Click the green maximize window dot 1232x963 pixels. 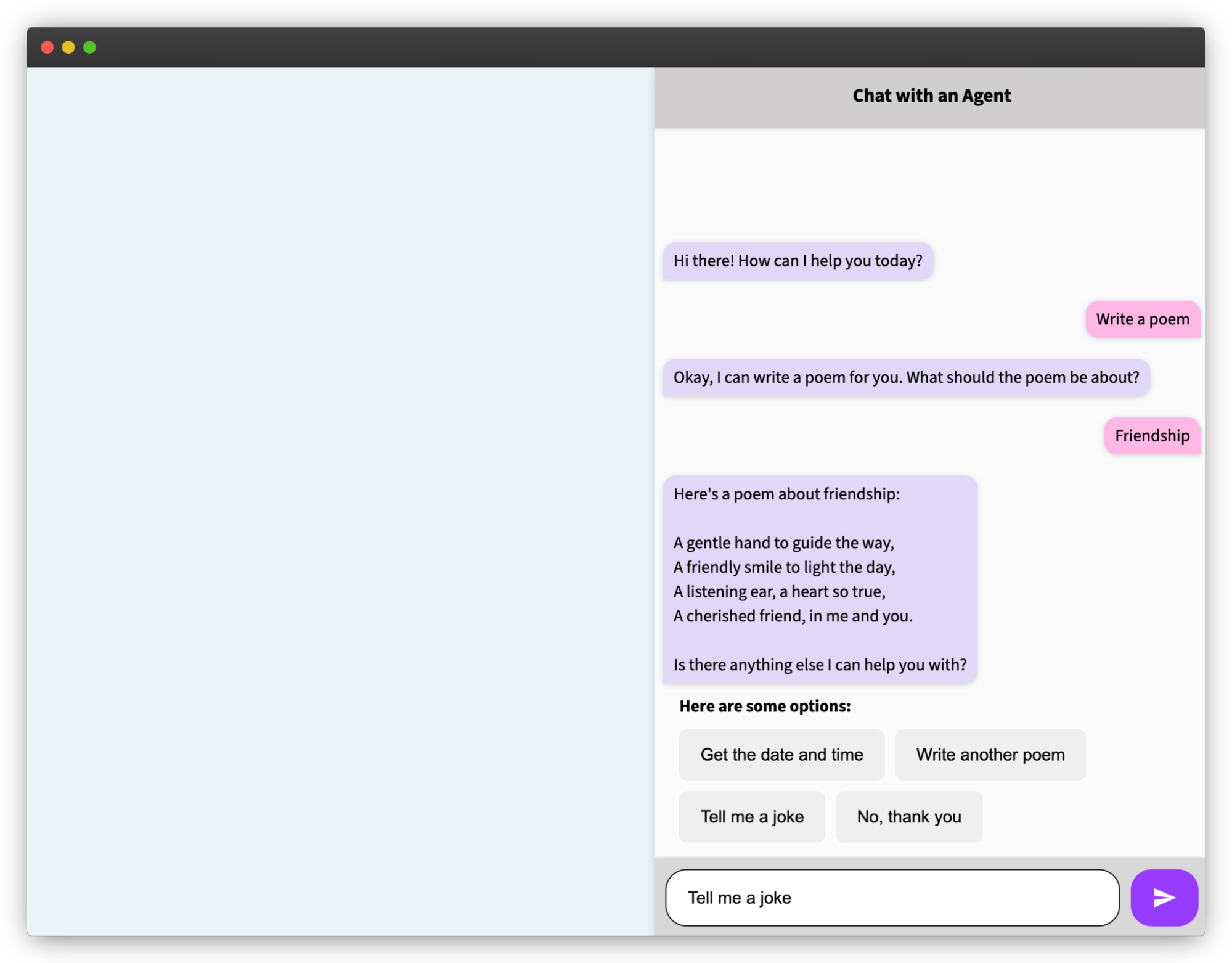tap(90, 47)
